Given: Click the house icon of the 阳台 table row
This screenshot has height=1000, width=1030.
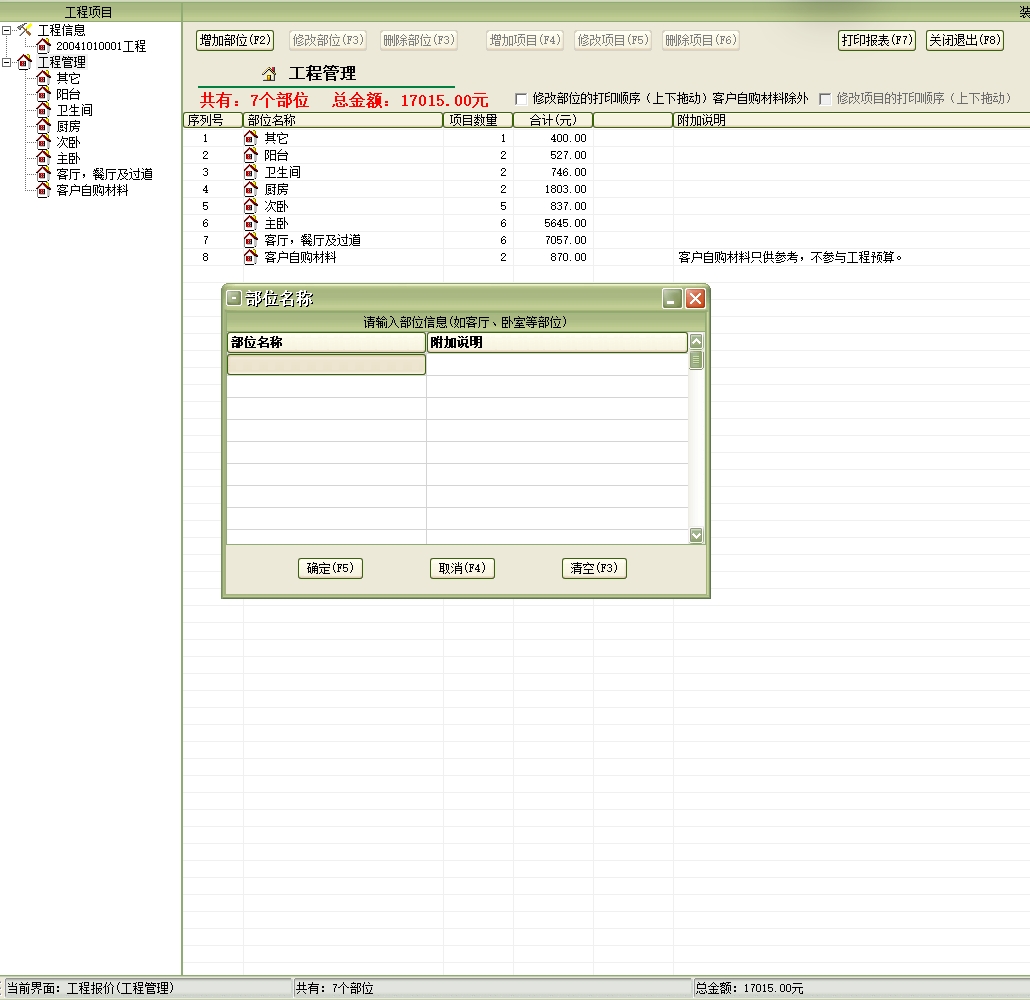Looking at the screenshot, I should tap(251, 155).
